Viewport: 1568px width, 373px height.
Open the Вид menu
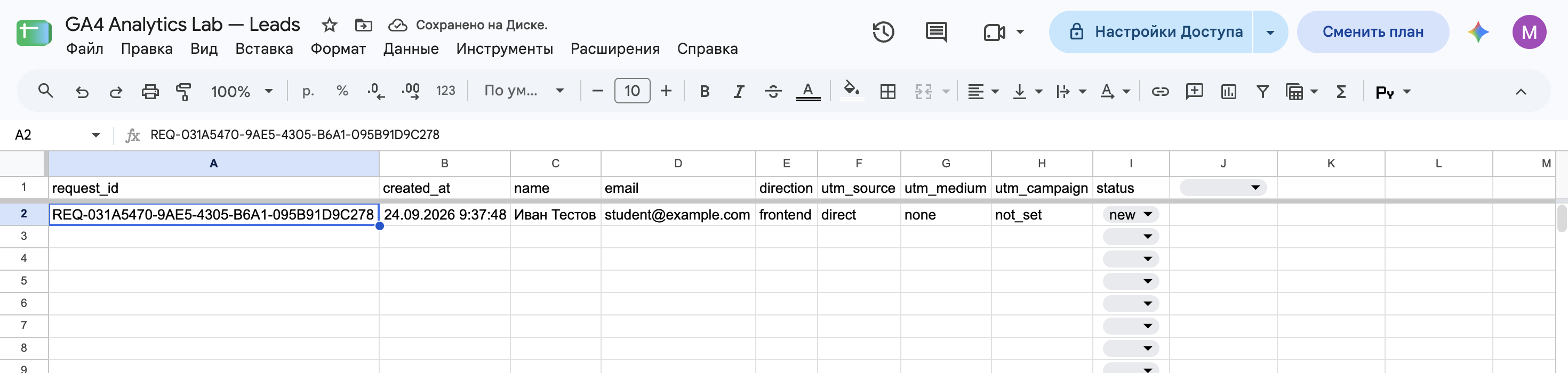pos(204,48)
